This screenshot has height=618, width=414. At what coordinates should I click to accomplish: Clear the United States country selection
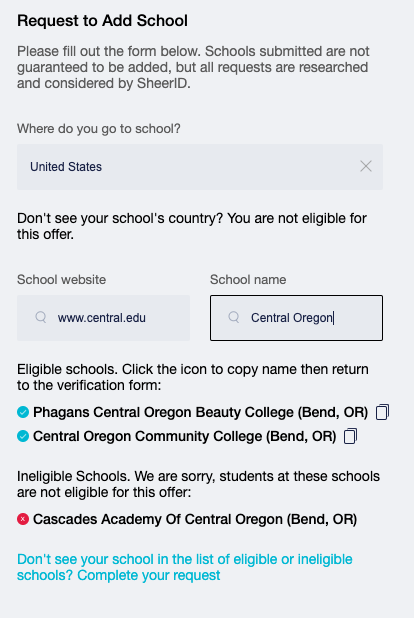click(x=366, y=166)
